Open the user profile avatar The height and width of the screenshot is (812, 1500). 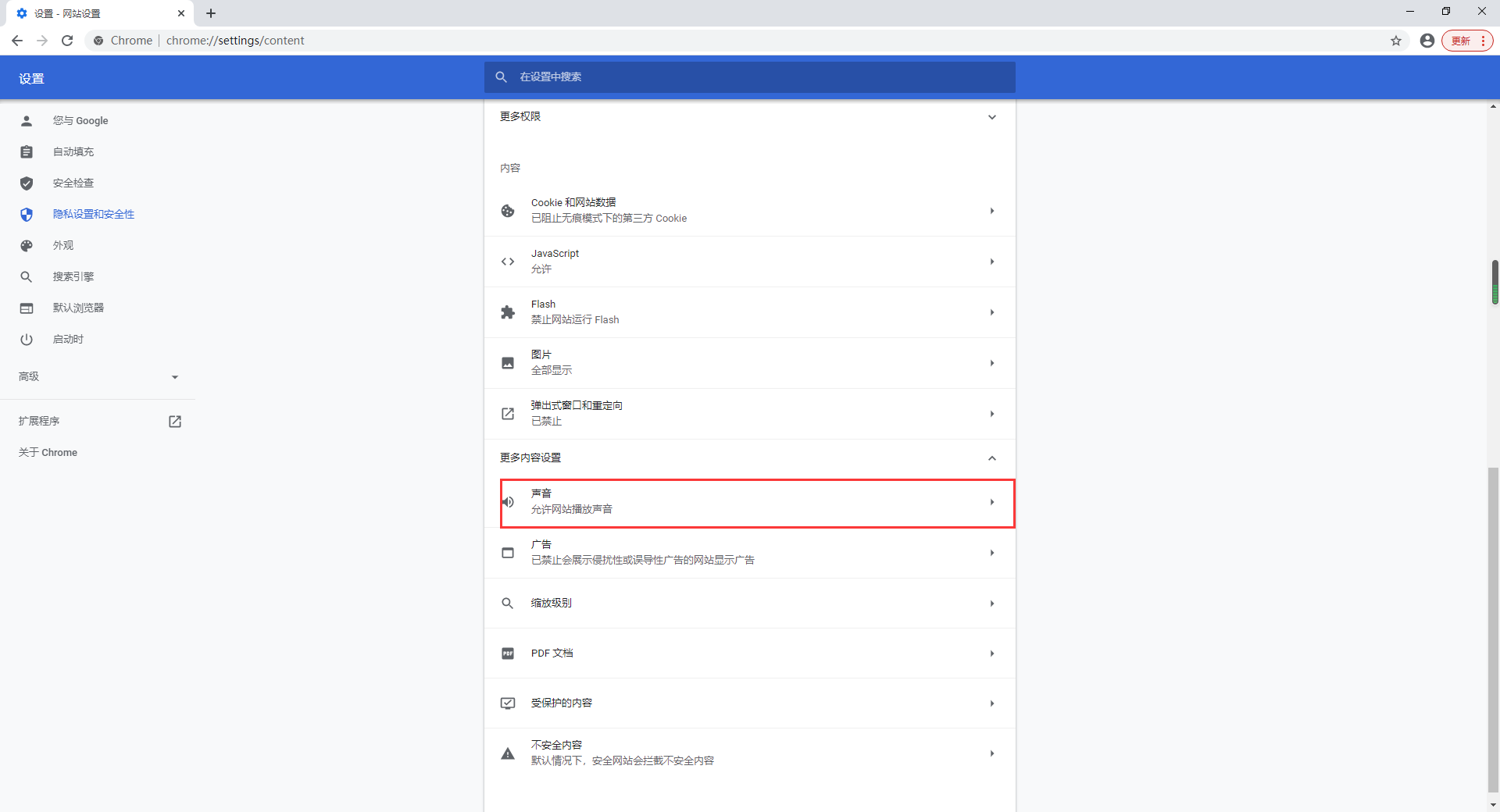tap(1427, 41)
